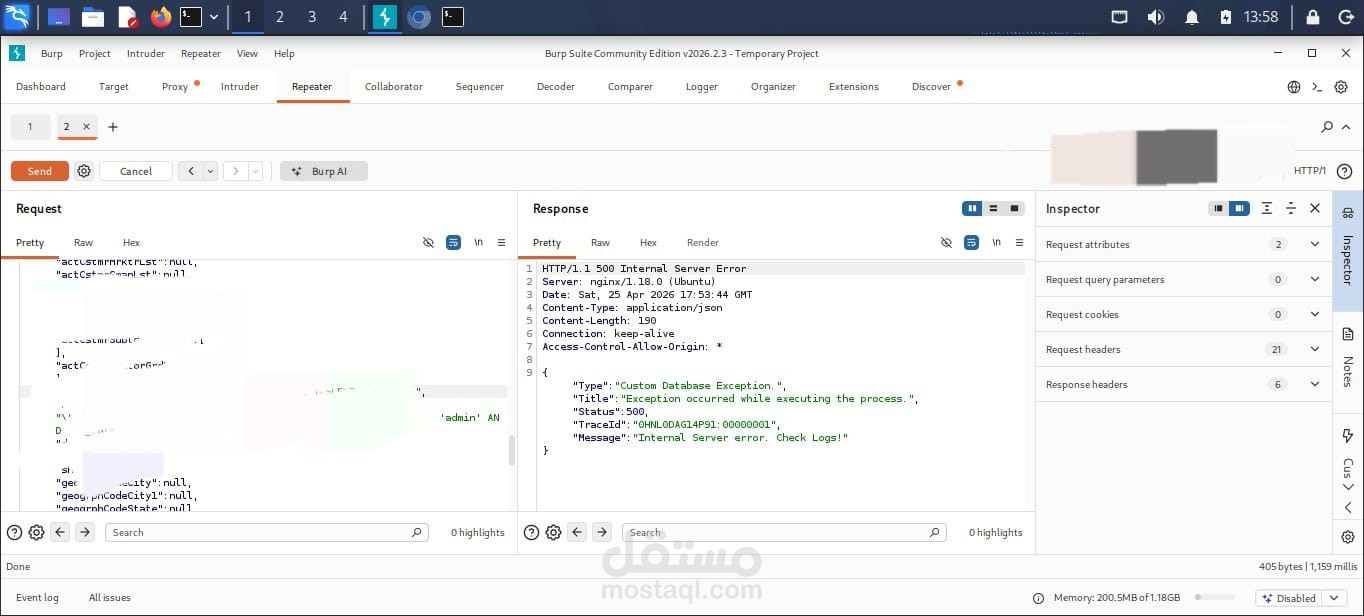Image resolution: width=1364 pixels, height=616 pixels.
Task: Open the Repeater menu in menu bar
Action: click(x=201, y=53)
